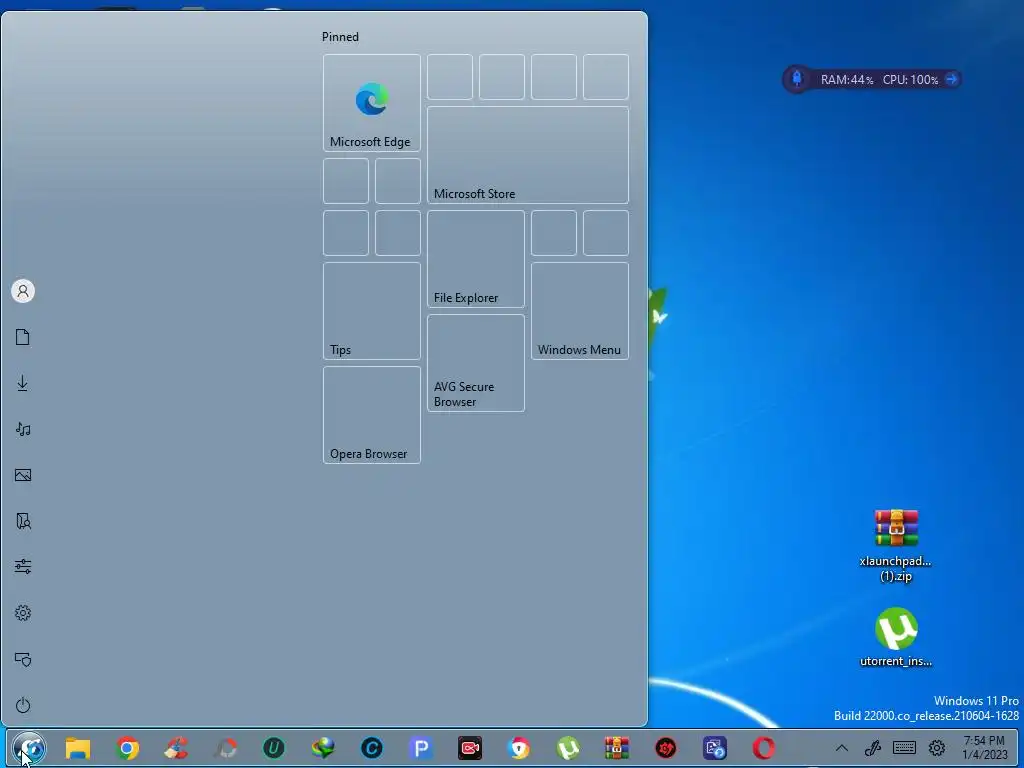Open the touch keyboard tray icon
Image resolution: width=1024 pixels, height=768 pixels.
coord(904,748)
